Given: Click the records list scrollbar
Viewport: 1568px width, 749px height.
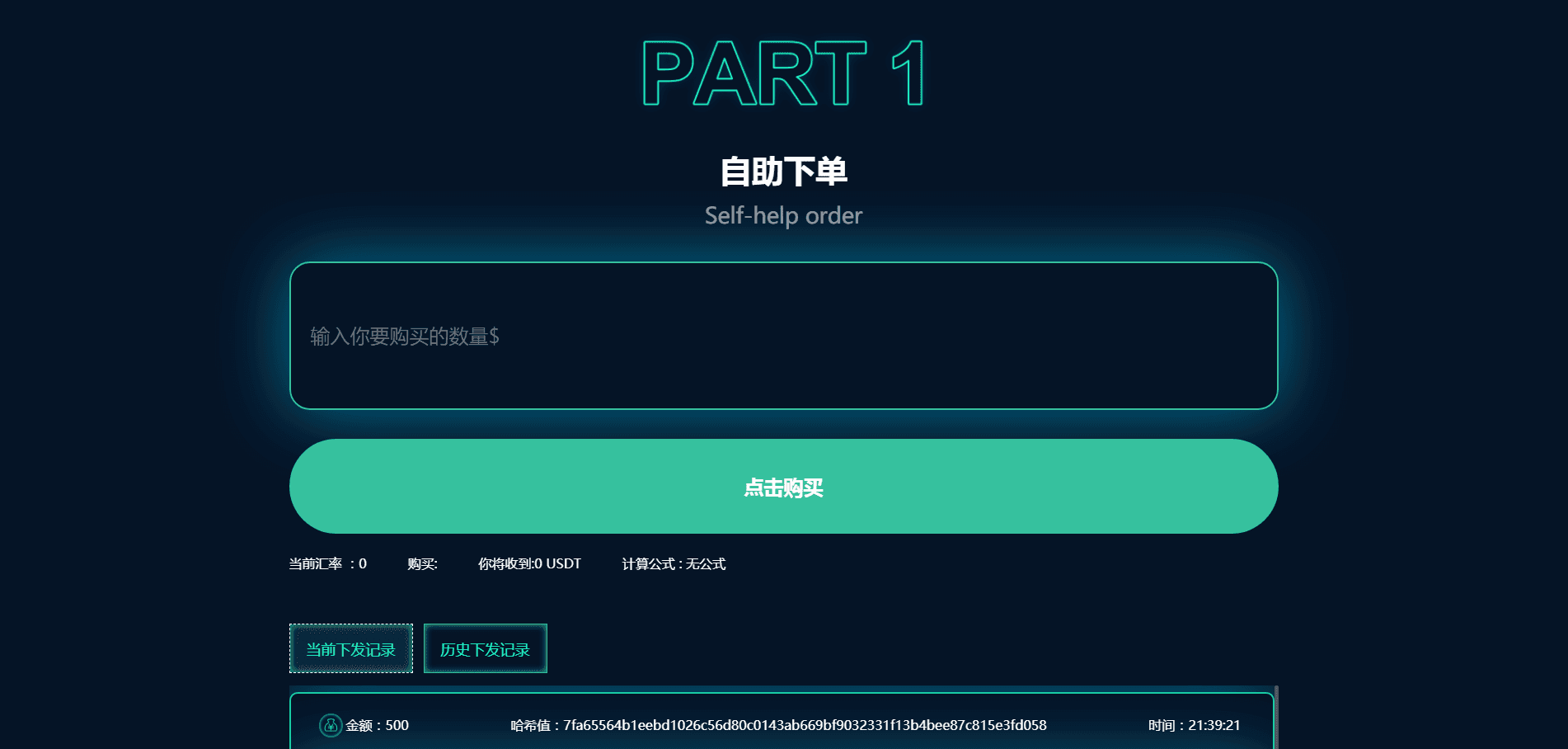Looking at the screenshot, I should click(1275, 718).
